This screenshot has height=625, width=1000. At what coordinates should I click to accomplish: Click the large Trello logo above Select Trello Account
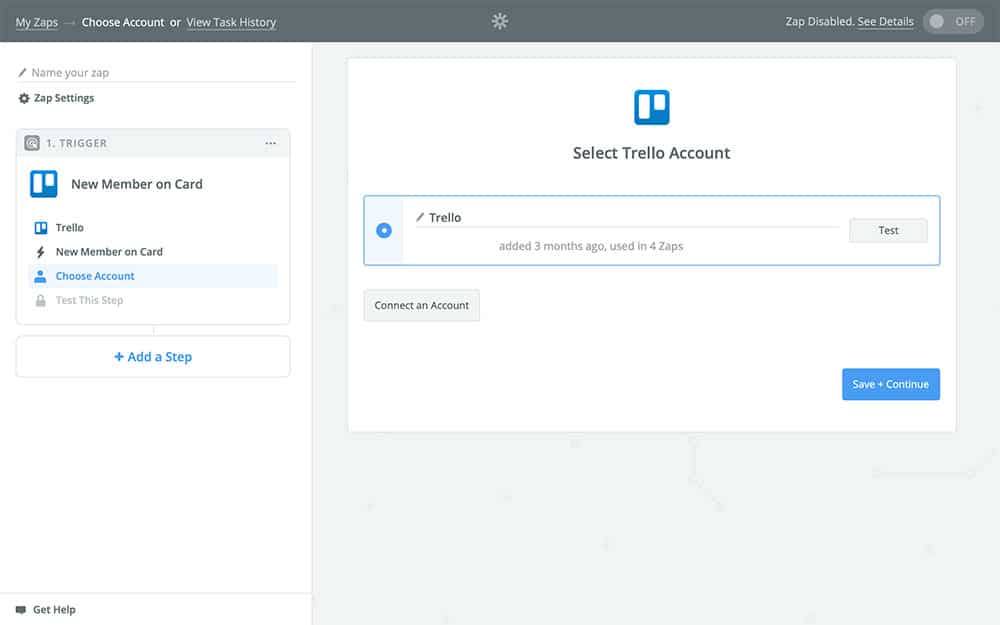pos(651,107)
